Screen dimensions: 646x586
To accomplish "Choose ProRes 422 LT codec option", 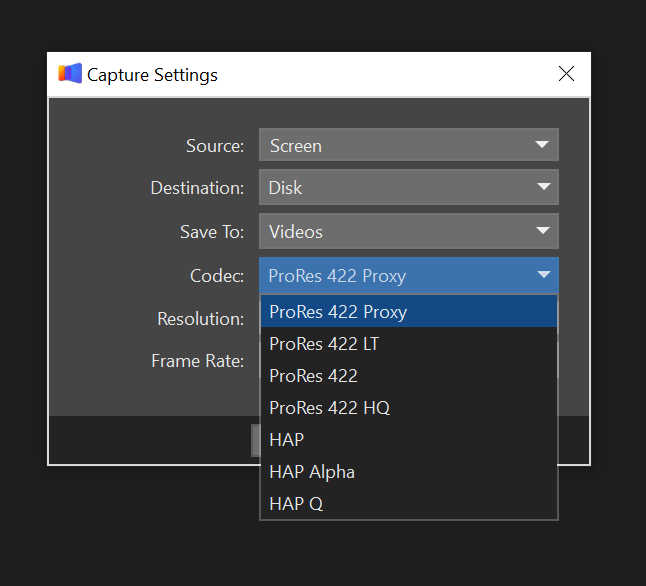I will click(x=409, y=344).
